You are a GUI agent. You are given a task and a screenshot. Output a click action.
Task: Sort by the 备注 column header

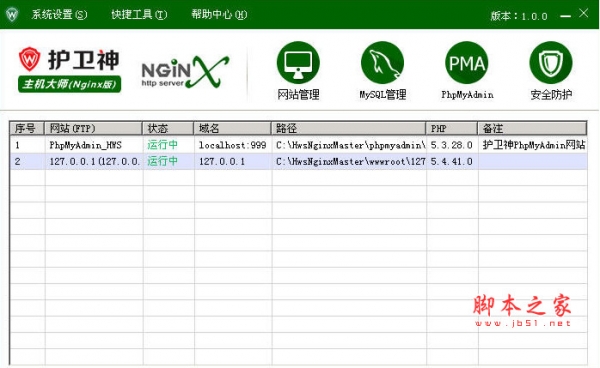[532, 129]
